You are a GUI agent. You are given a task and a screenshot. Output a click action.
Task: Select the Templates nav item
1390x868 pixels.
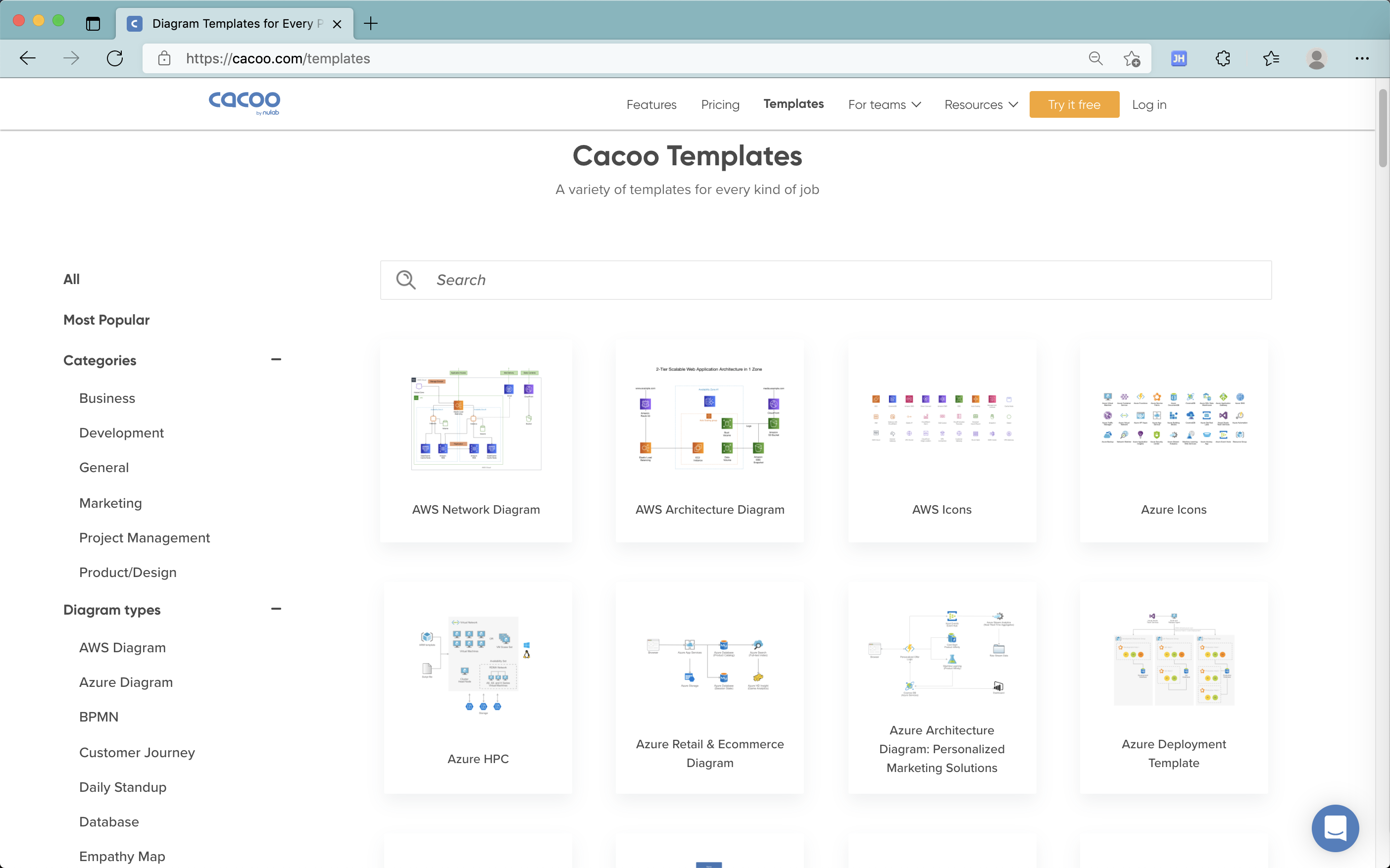(x=794, y=103)
